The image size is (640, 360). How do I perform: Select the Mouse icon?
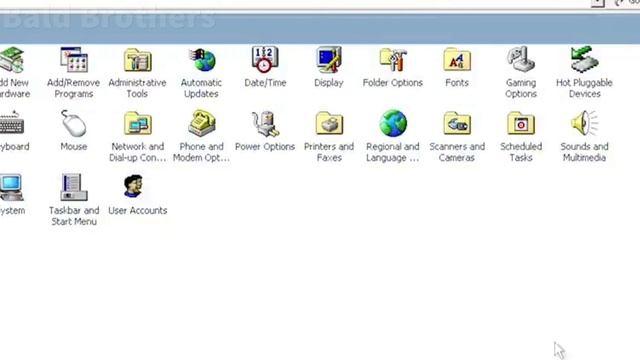tap(74, 124)
